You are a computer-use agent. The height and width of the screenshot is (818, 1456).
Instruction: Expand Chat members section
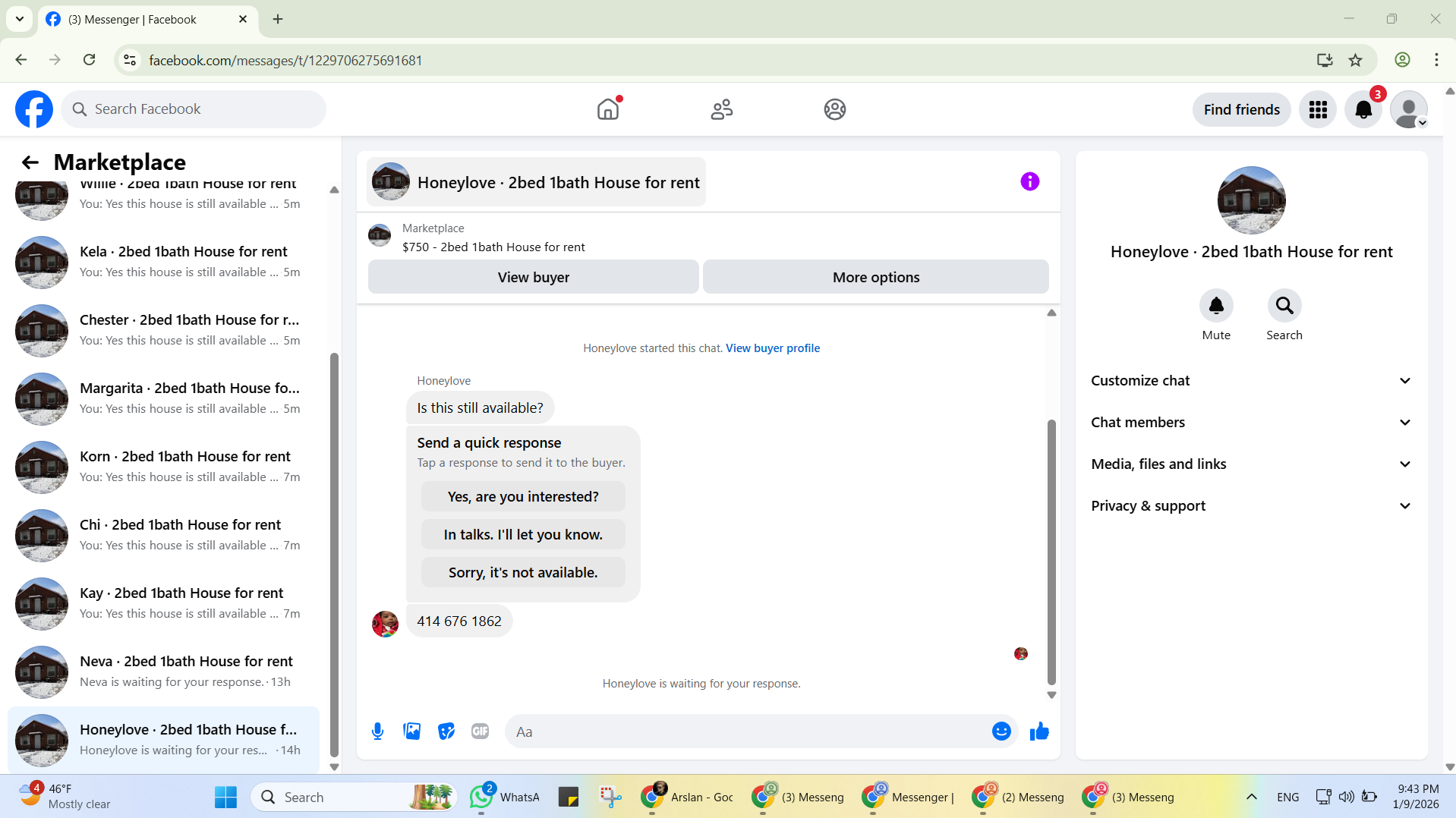[x=1251, y=423]
